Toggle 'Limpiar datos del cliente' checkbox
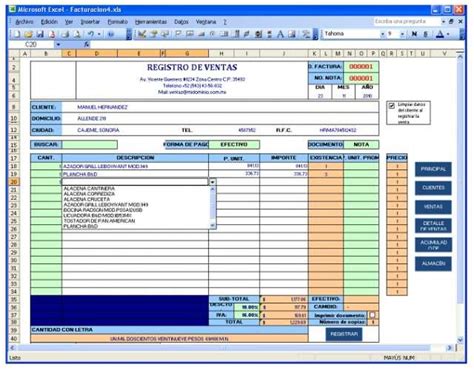Image resolution: width=474 pixels, height=370 pixels. 392,106
